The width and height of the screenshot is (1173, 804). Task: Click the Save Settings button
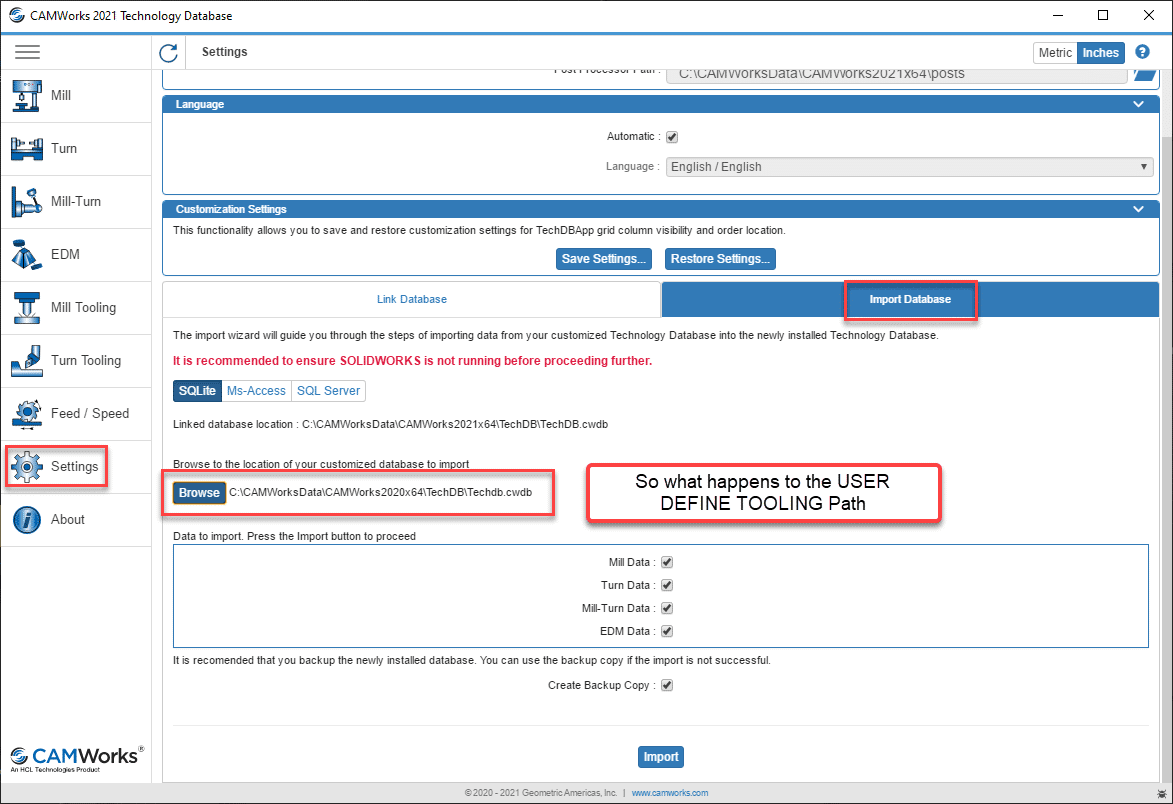pos(603,259)
